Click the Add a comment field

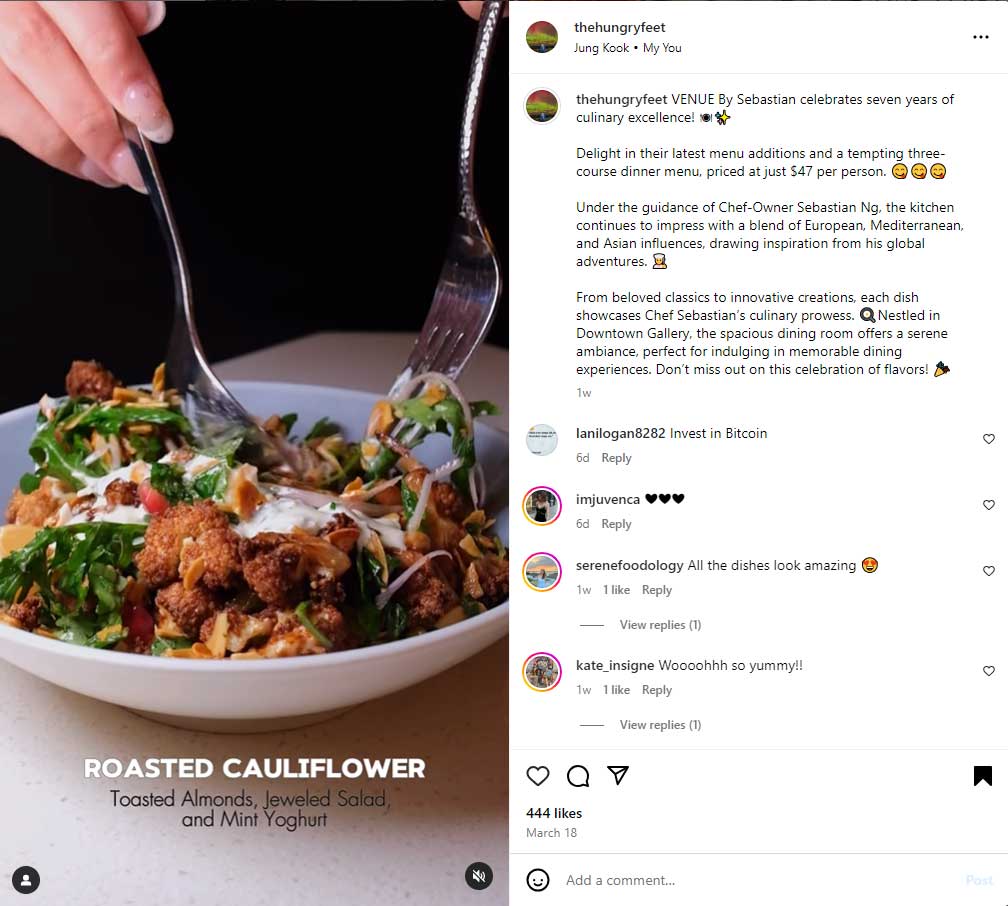coord(750,880)
